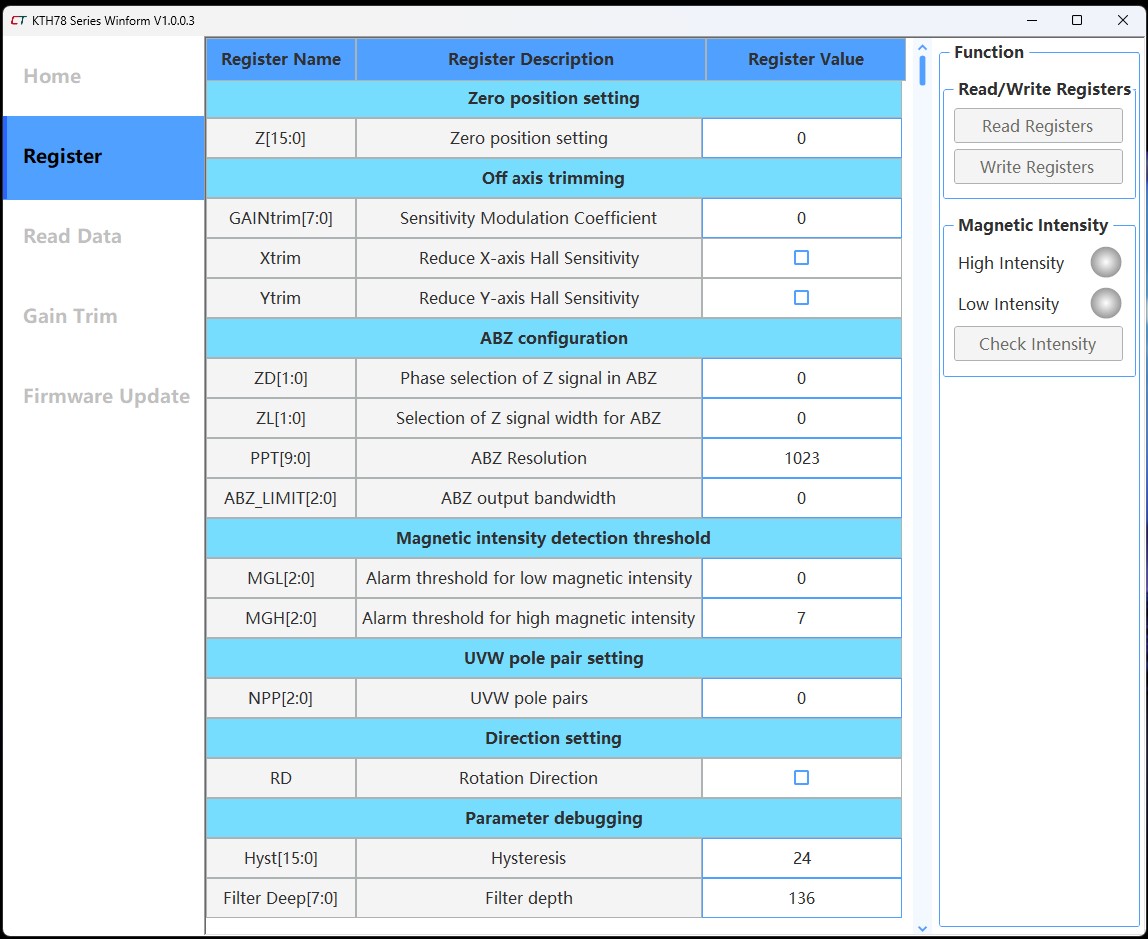Select the PPT ABZ Resolution value field
The height and width of the screenshot is (939, 1148).
[801, 458]
